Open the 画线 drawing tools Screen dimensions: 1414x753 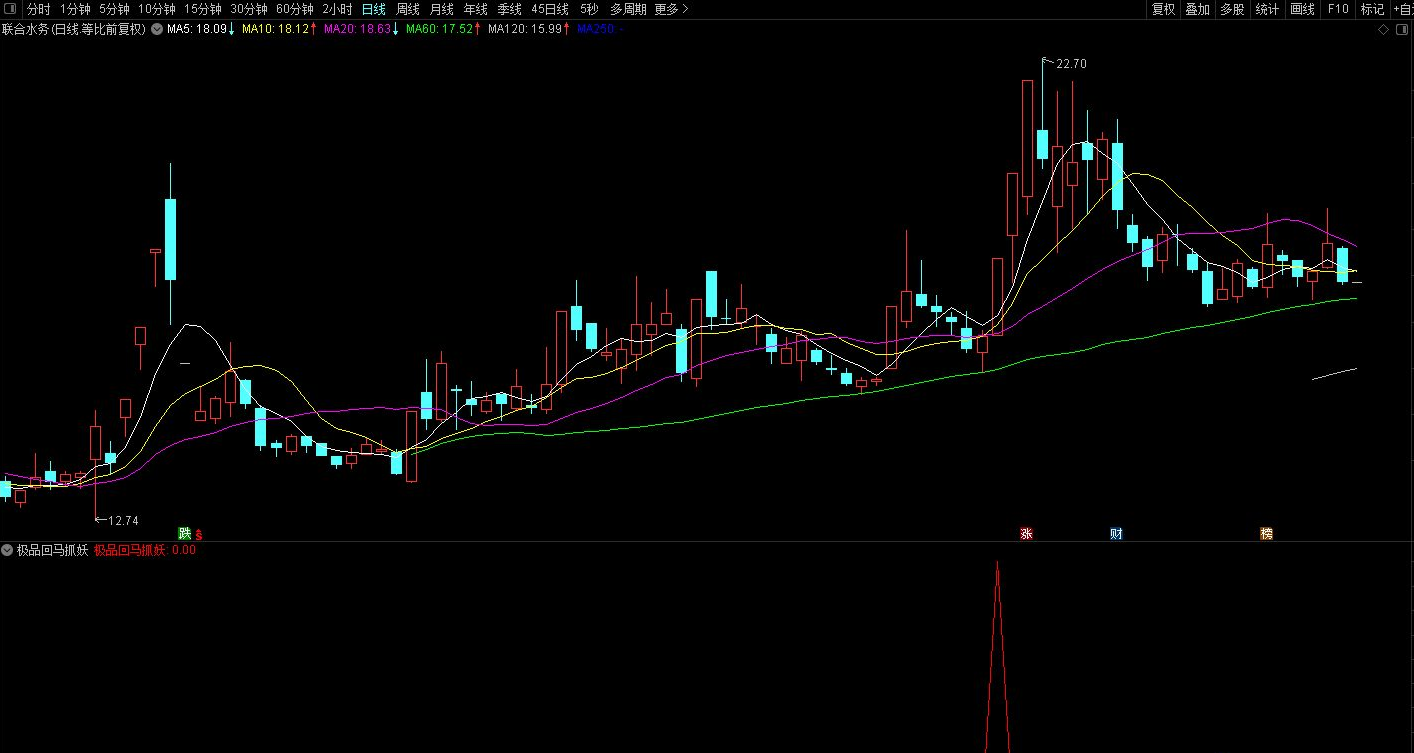point(1302,9)
